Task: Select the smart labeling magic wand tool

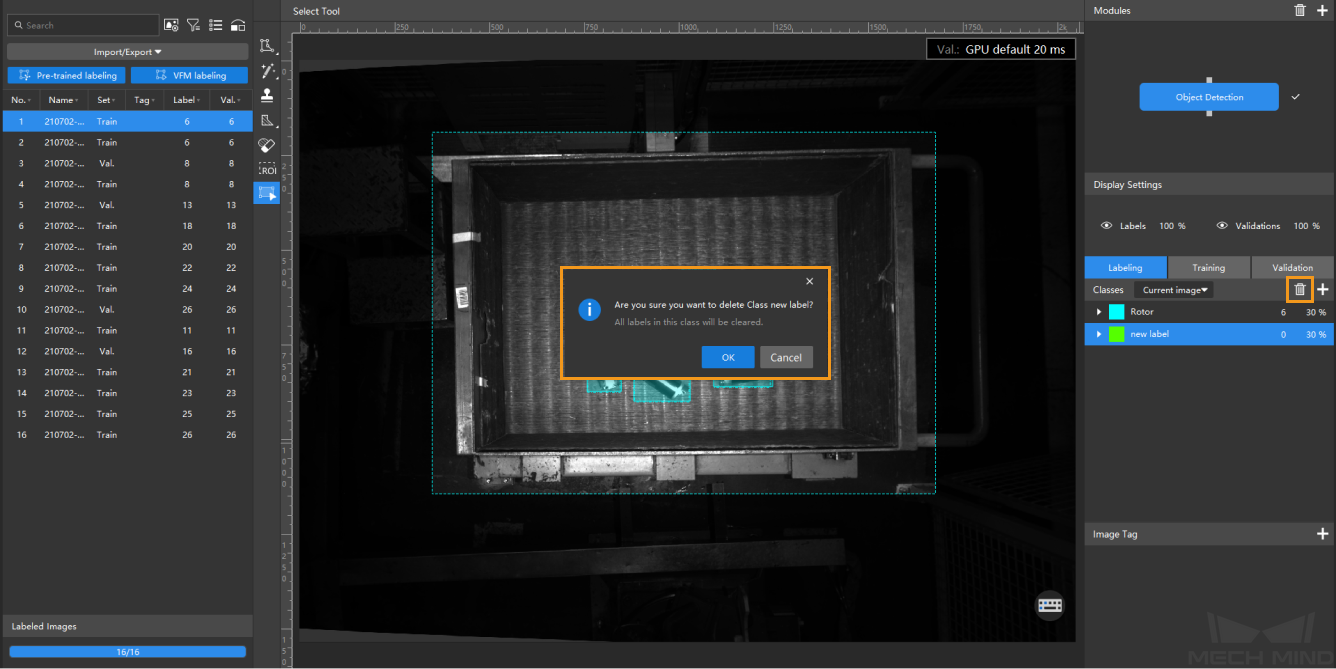Action: (x=267, y=71)
